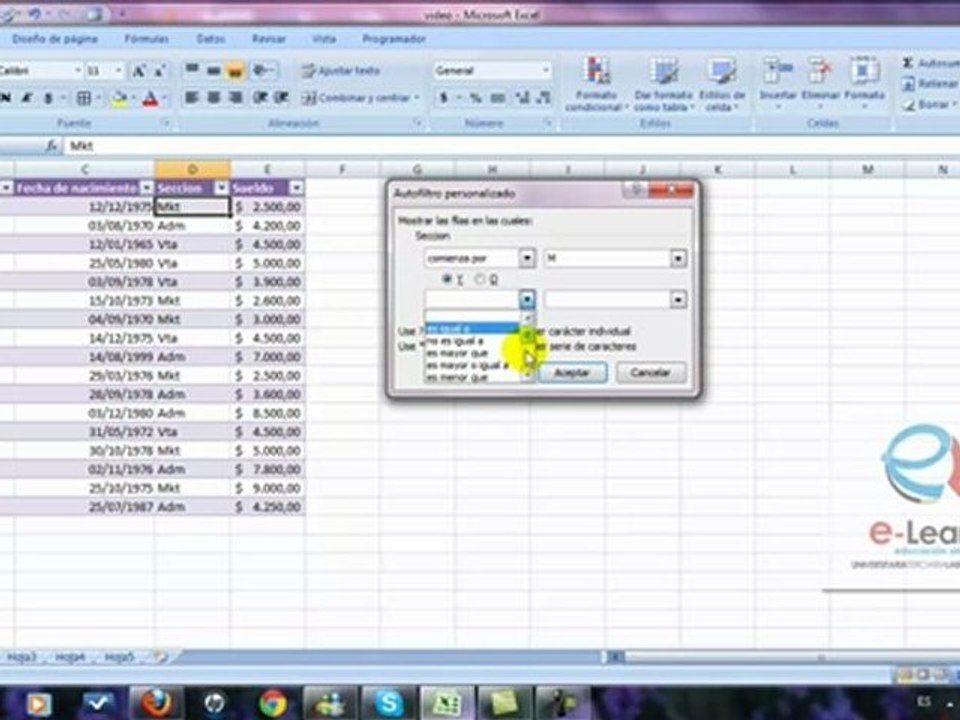
Task: Open Formato condicional
Action: [x=596, y=84]
